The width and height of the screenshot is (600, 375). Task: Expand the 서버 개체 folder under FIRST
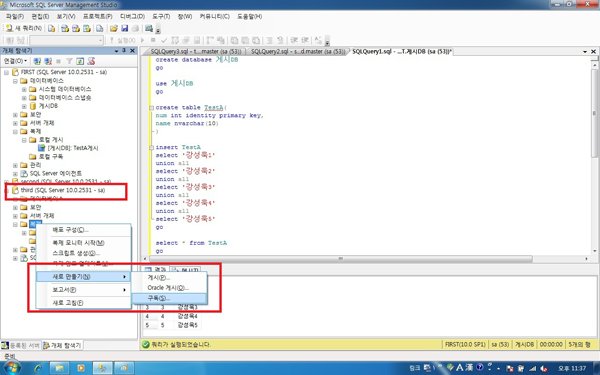(x=15, y=123)
